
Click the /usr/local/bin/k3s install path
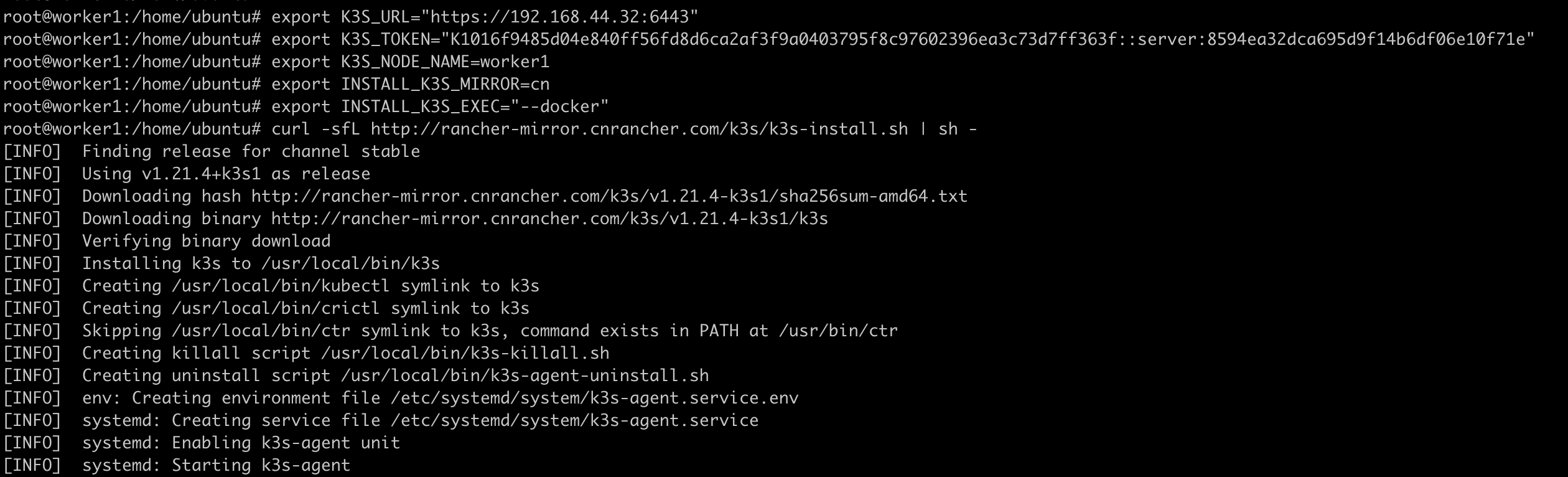[350, 263]
